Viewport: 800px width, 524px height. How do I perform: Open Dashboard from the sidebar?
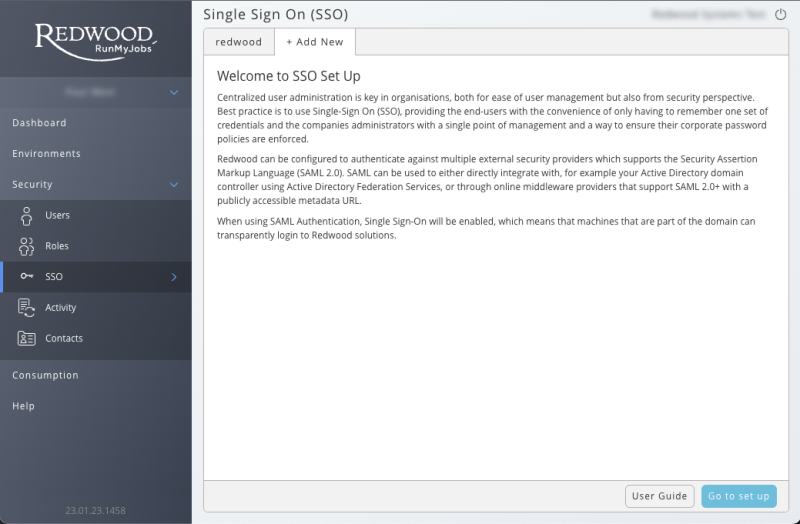tap(39, 123)
